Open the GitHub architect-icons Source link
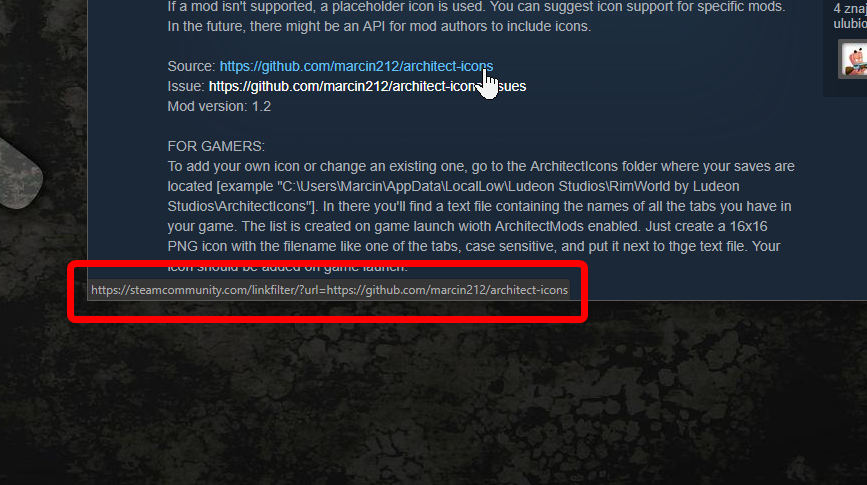 pyautogui.click(x=356, y=66)
